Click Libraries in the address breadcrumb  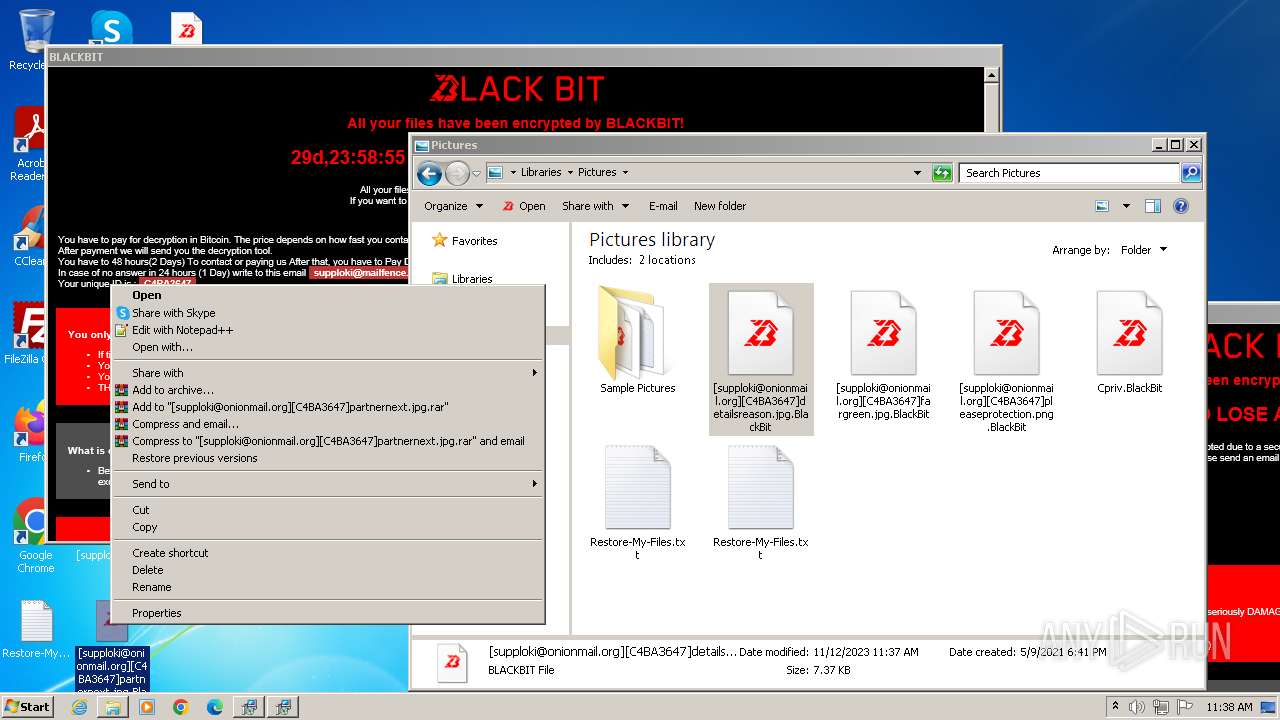(x=541, y=173)
